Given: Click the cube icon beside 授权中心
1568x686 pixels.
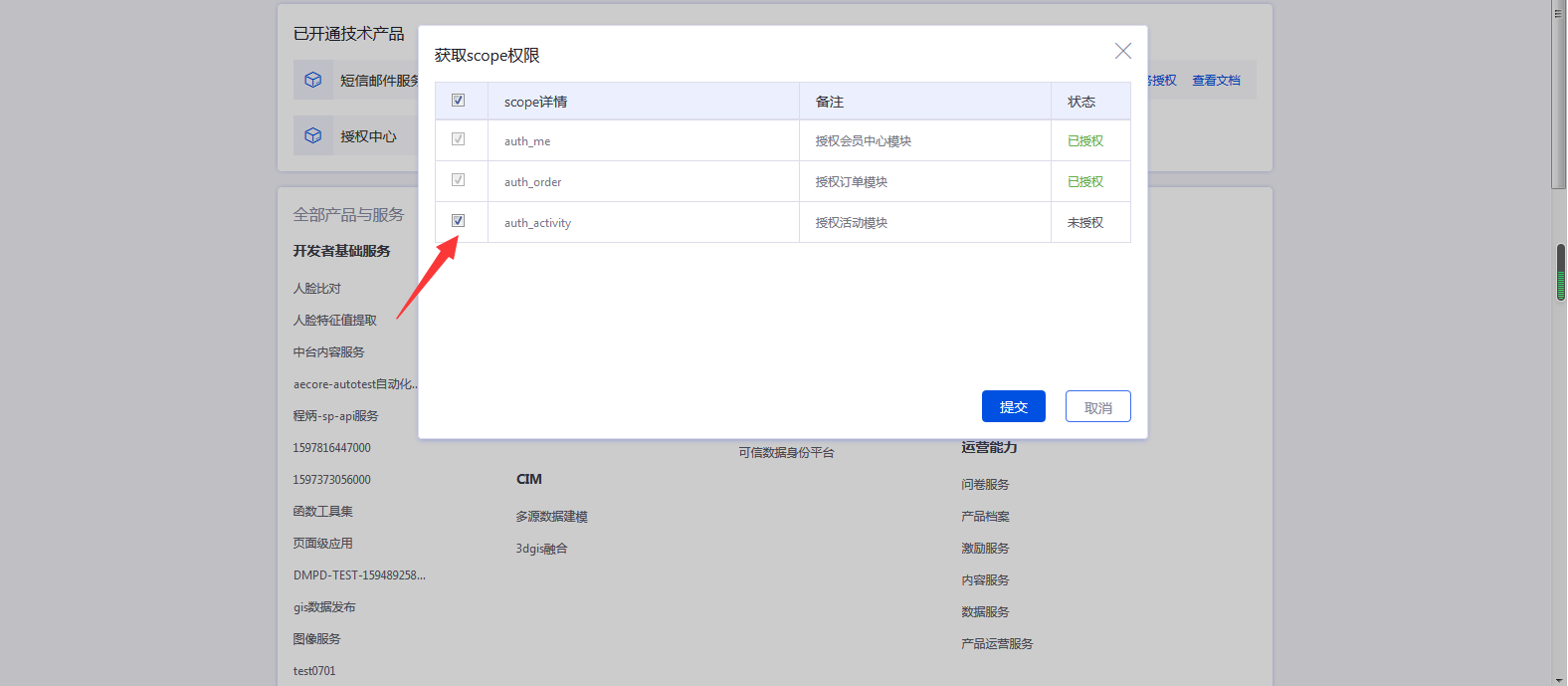Looking at the screenshot, I should (313, 135).
